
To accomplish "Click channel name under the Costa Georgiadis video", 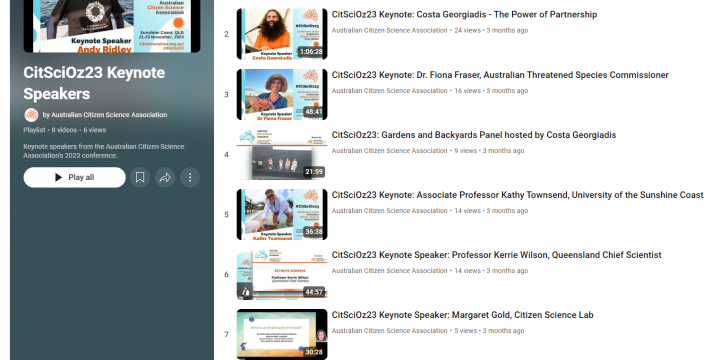I will 389,30.
